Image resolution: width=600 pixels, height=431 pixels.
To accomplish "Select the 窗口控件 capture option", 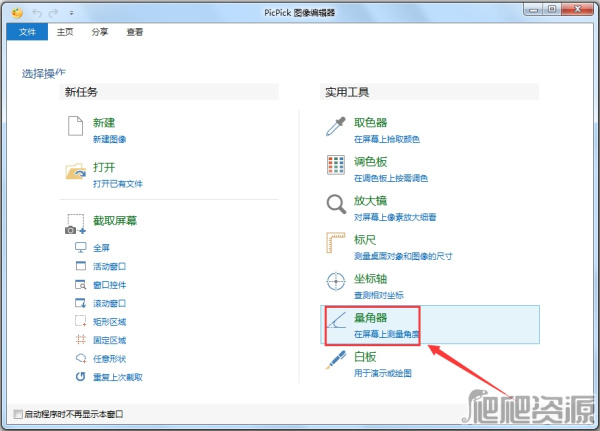I will 109,285.
